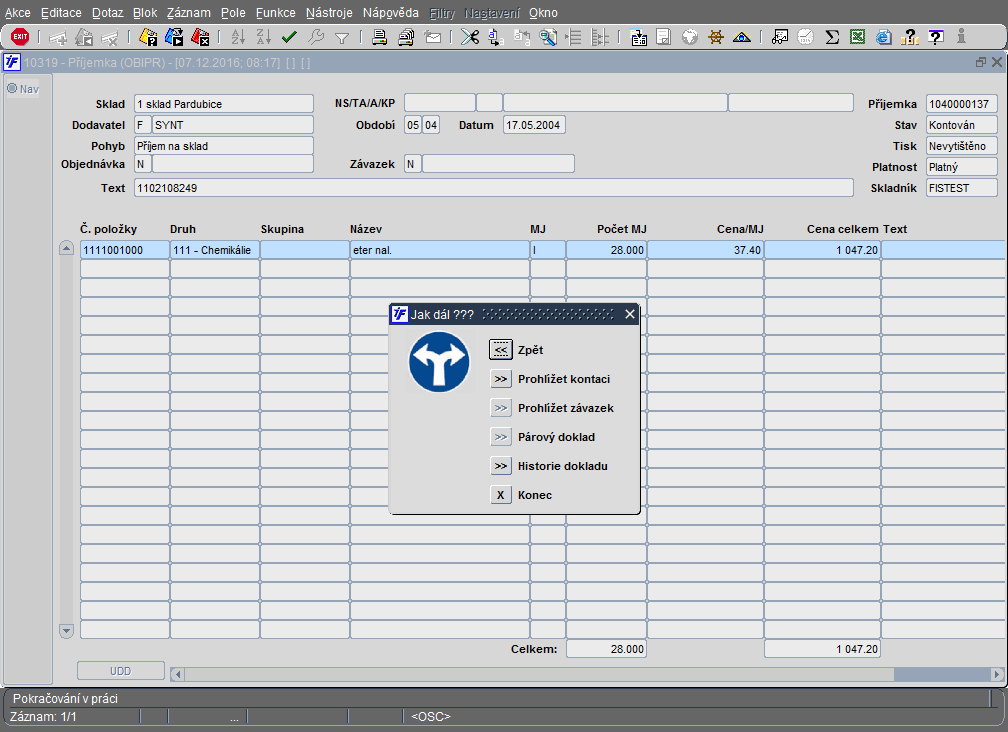
Task: Select the Nav radio button
Action: tap(12, 89)
